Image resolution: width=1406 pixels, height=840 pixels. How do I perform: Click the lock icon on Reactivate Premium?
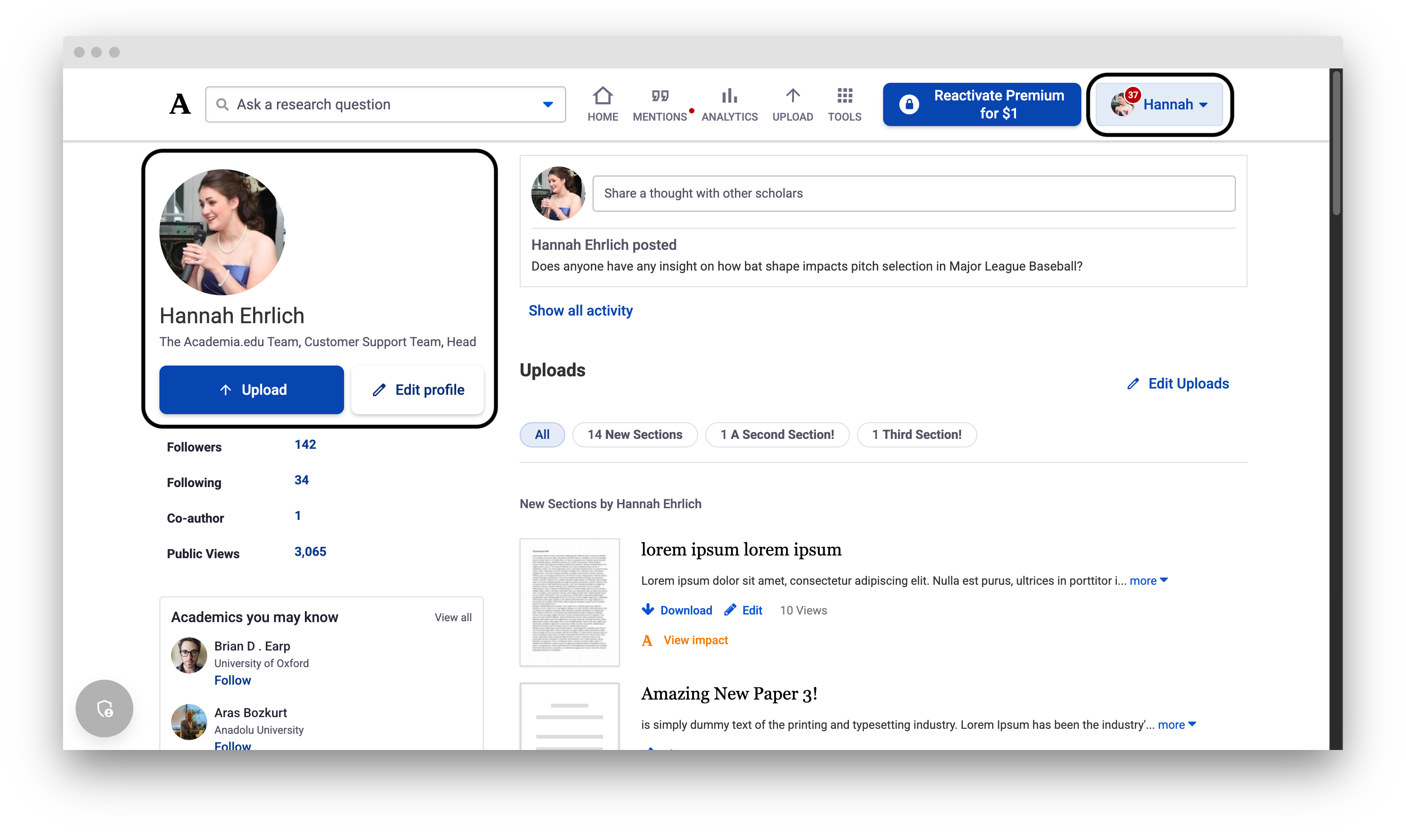click(909, 105)
